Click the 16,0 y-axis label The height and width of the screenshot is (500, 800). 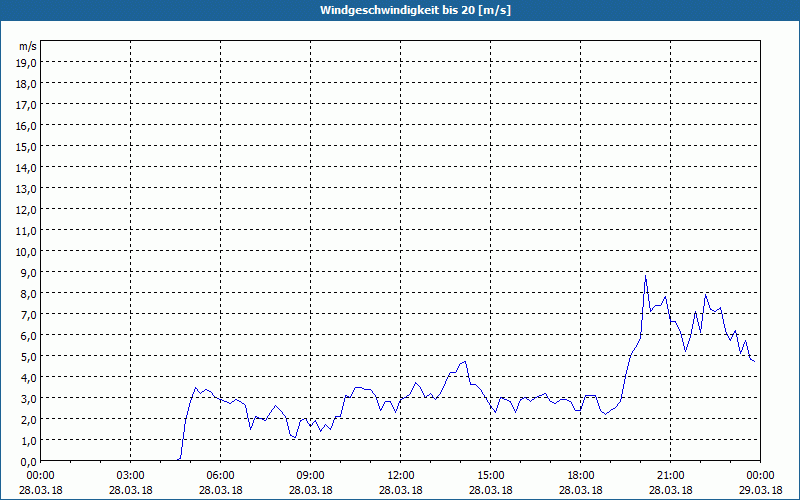28,126
